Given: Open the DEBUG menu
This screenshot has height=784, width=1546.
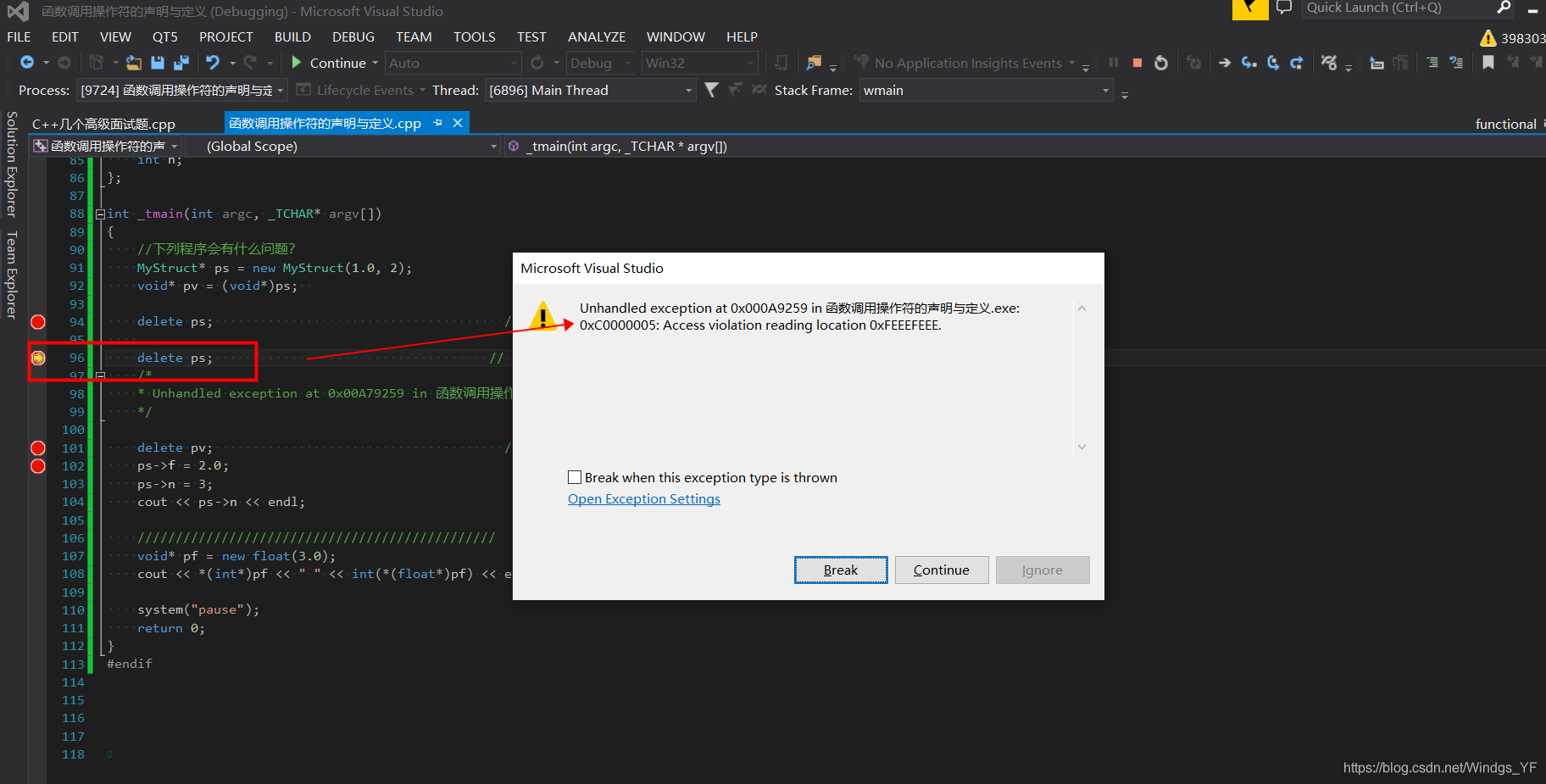Looking at the screenshot, I should tap(353, 37).
